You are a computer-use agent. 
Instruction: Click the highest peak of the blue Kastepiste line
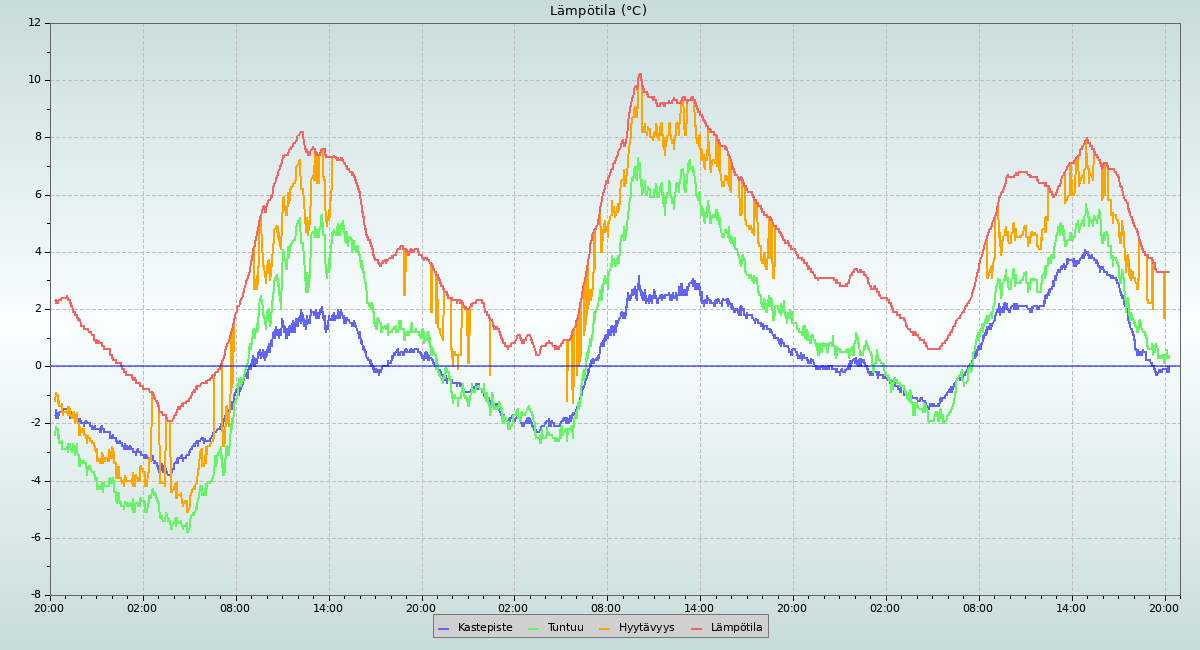click(x=1085, y=251)
